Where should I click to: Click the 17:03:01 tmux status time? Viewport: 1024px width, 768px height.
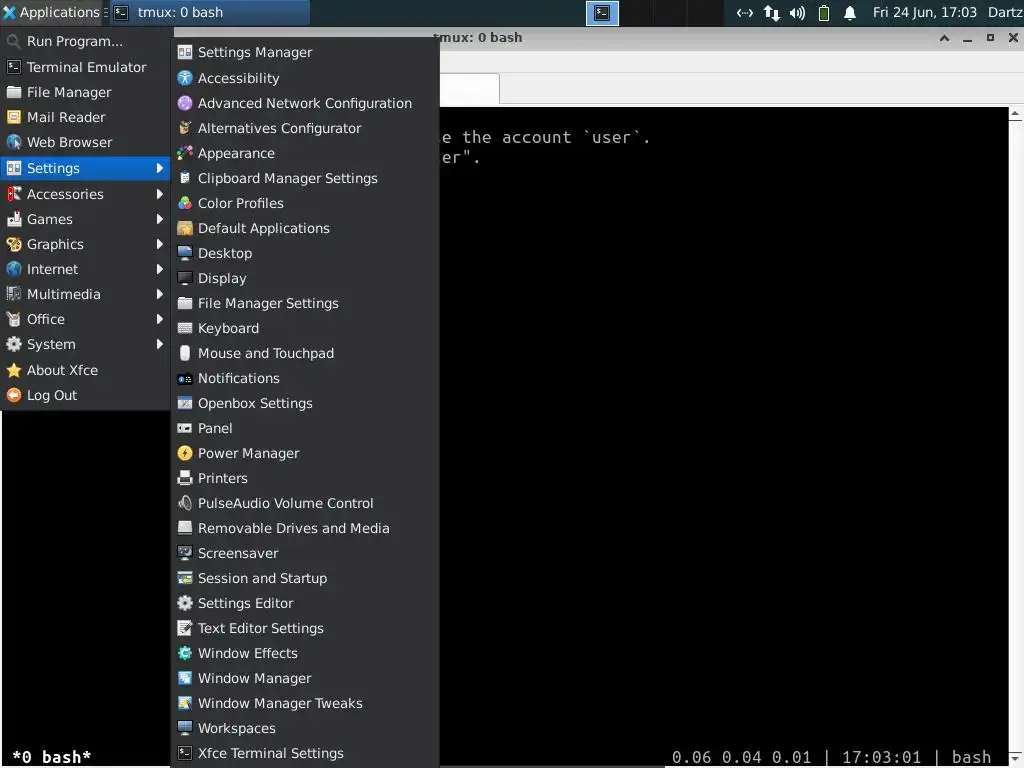881,757
